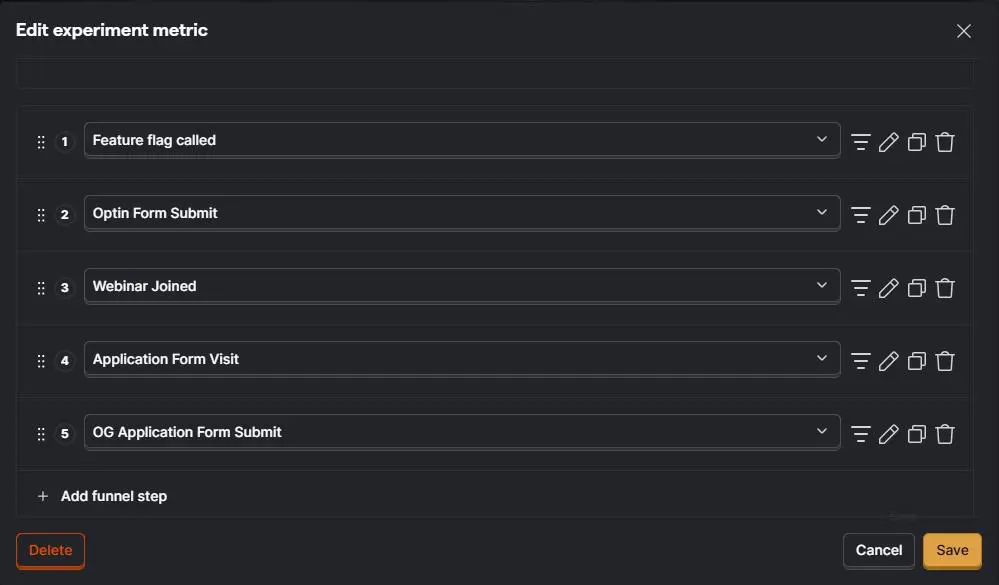Image resolution: width=999 pixels, height=585 pixels.
Task: Open filters for OG Application Form Submit
Action: (861, 434)
